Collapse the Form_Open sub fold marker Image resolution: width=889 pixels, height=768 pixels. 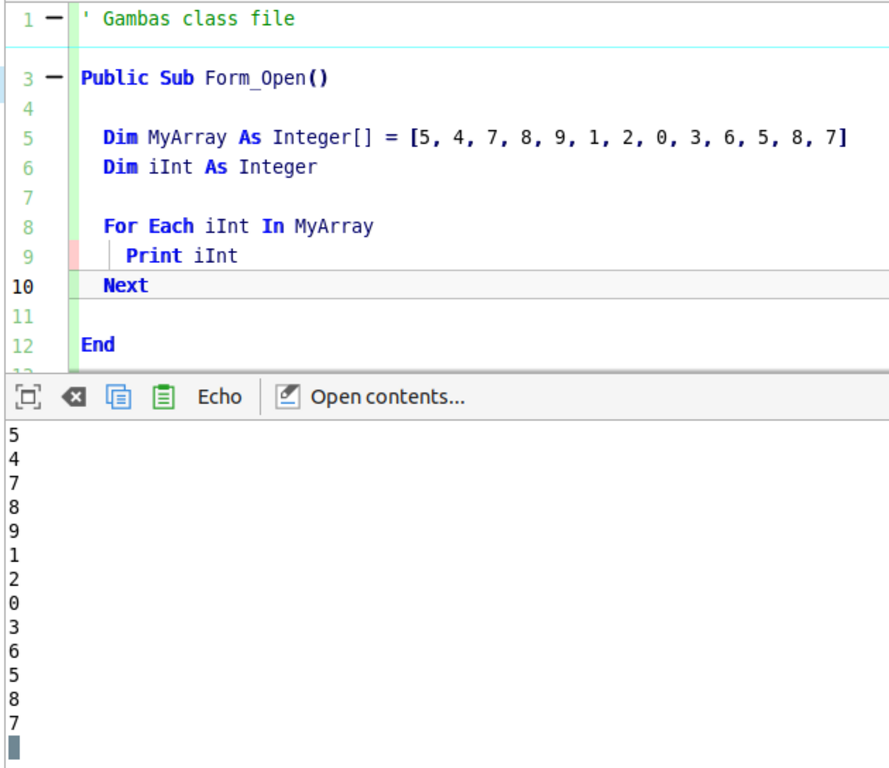[54, 78]
